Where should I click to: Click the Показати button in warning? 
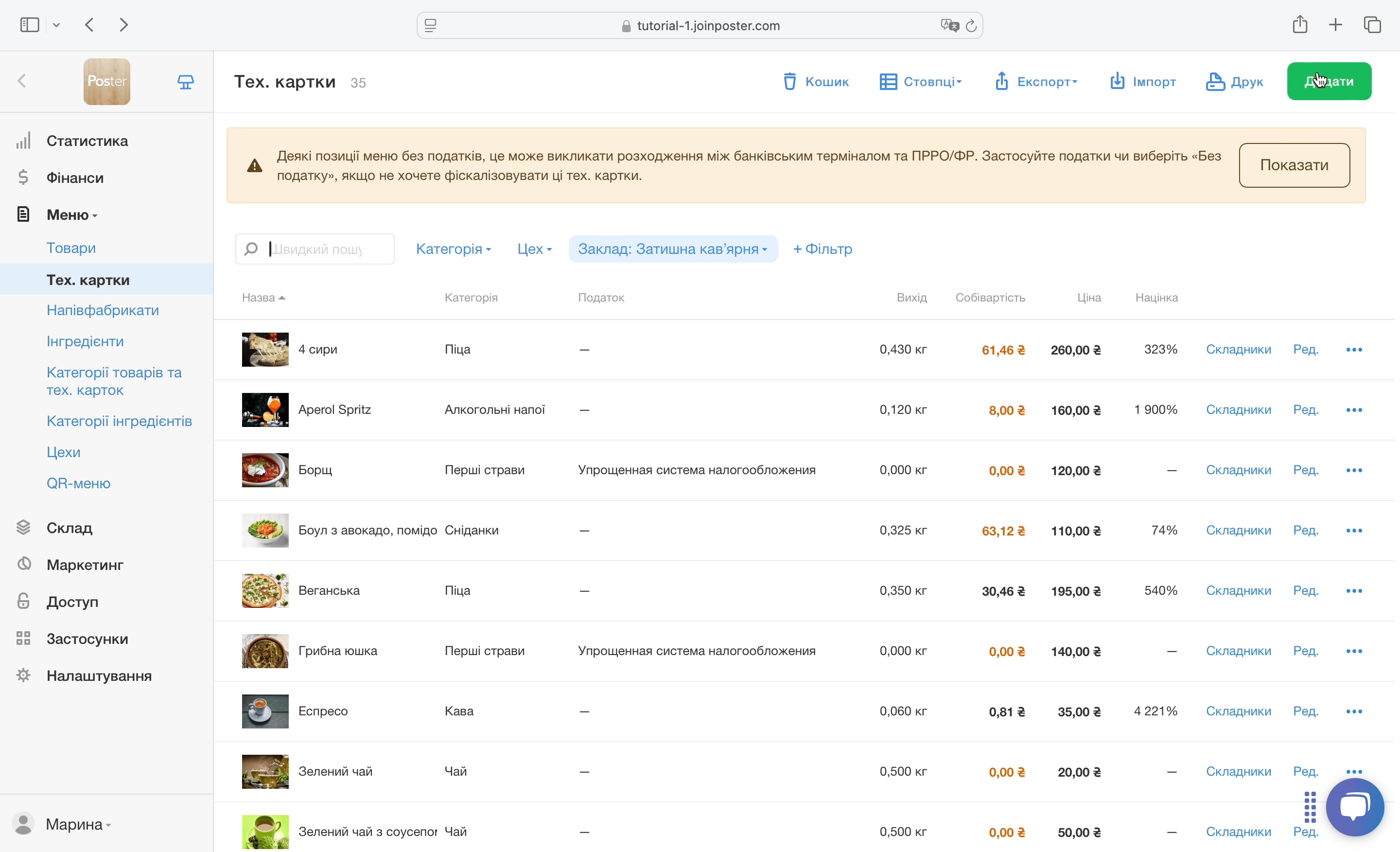click(1295, 165)
